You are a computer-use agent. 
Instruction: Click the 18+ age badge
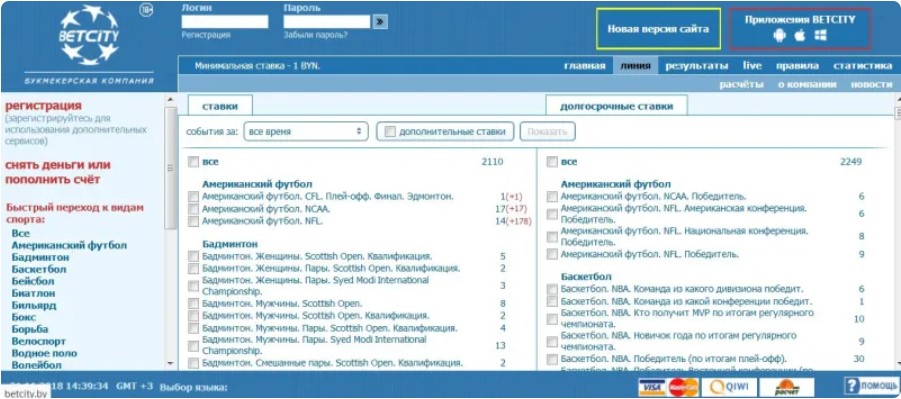click(x=146, y=10)
